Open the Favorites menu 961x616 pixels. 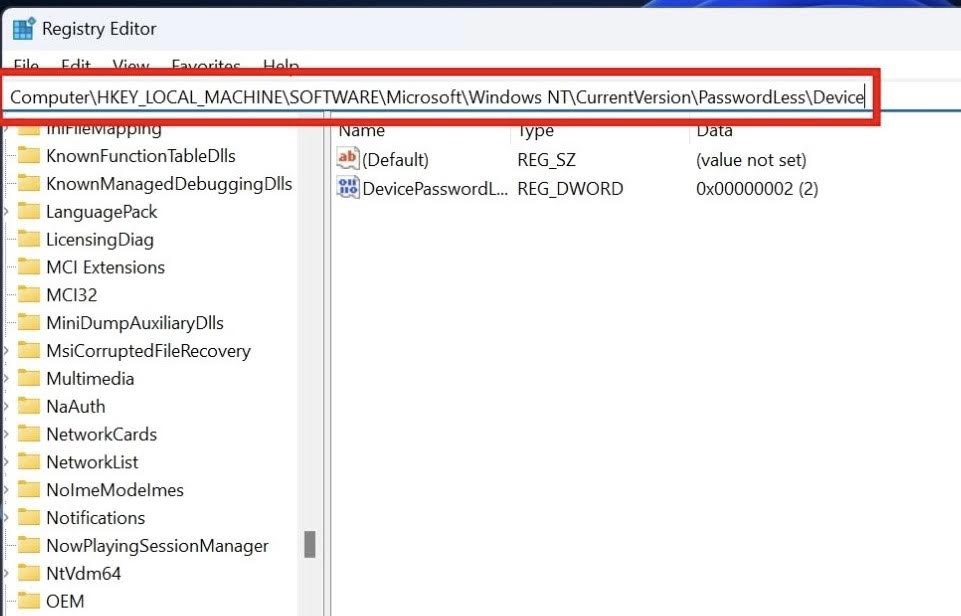coord(205,66)
